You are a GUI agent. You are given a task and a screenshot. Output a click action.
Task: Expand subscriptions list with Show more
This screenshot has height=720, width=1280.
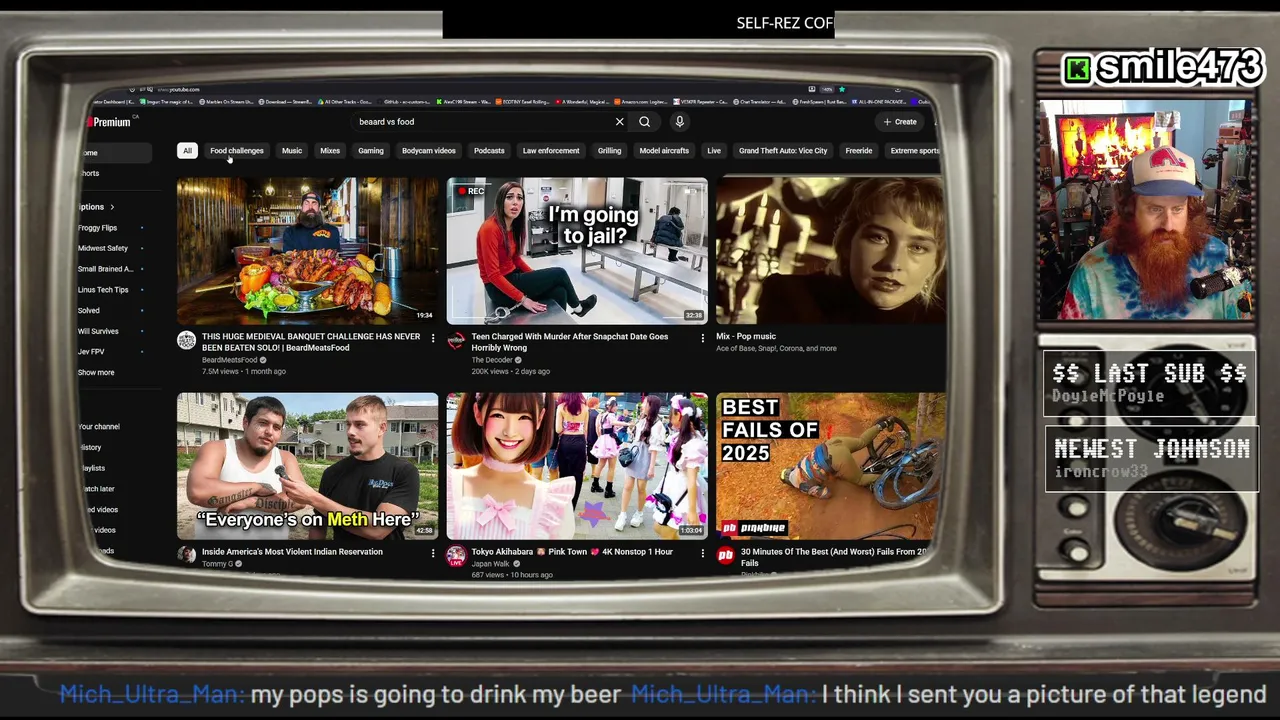click(96, 373)
